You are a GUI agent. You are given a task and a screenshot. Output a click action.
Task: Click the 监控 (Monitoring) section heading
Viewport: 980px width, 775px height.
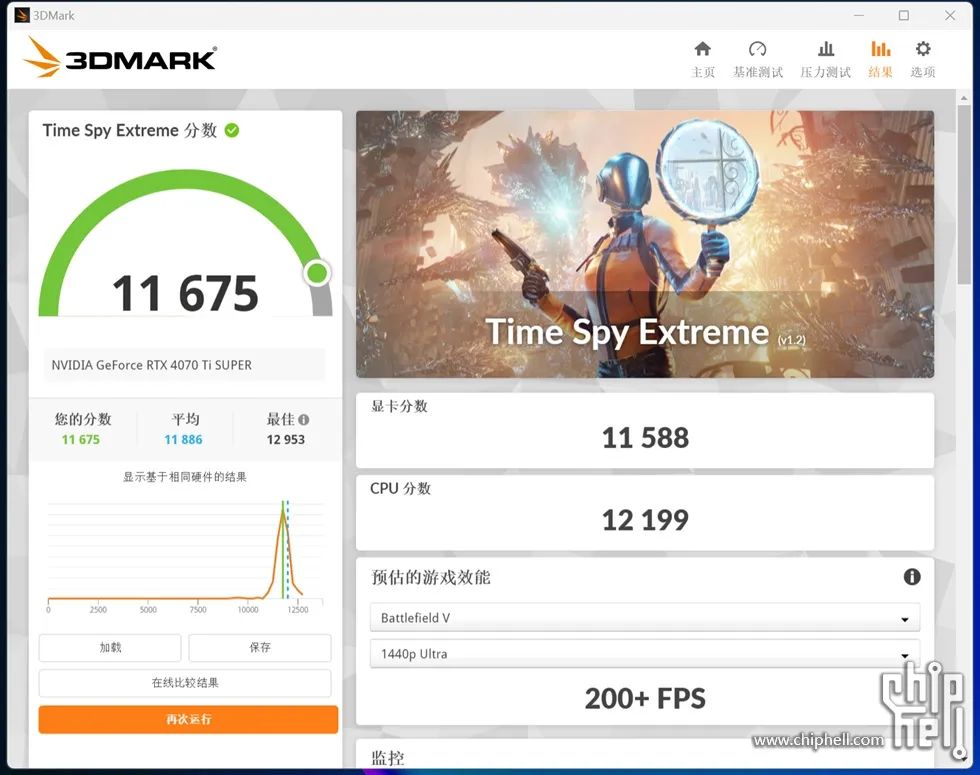tap(388, 758)
